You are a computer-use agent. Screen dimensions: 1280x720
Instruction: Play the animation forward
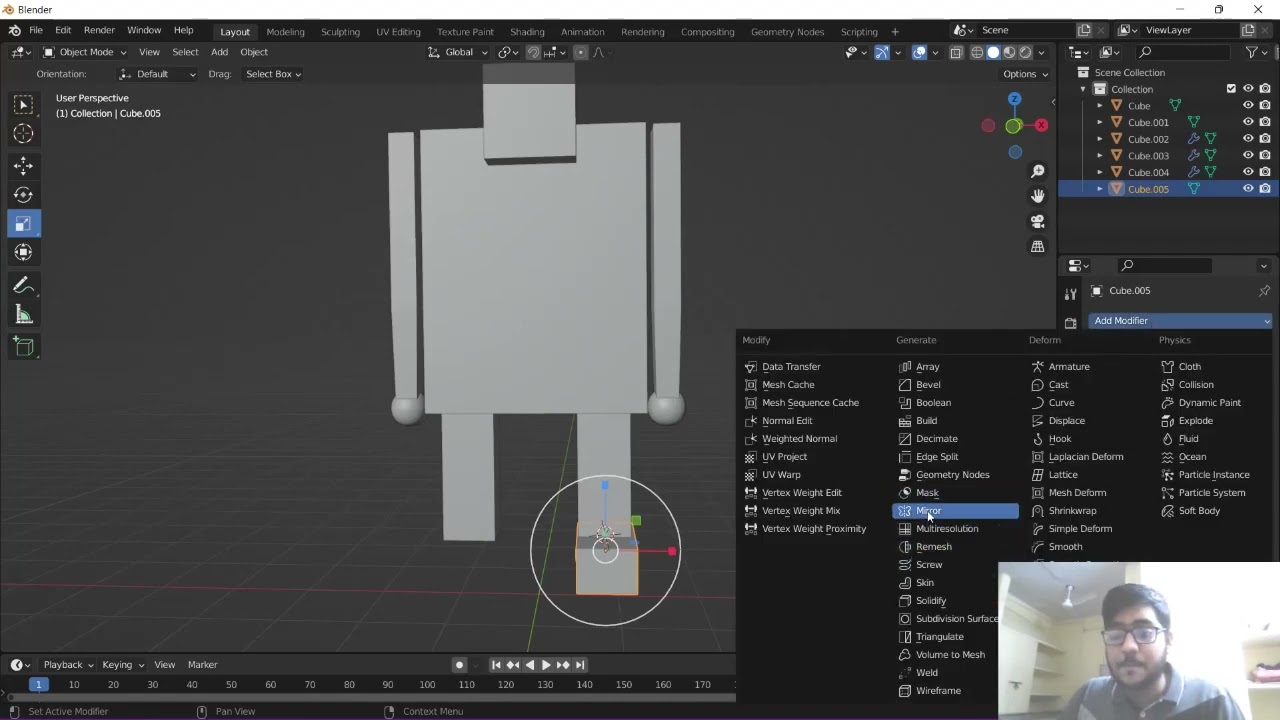(x=546, y=665)
